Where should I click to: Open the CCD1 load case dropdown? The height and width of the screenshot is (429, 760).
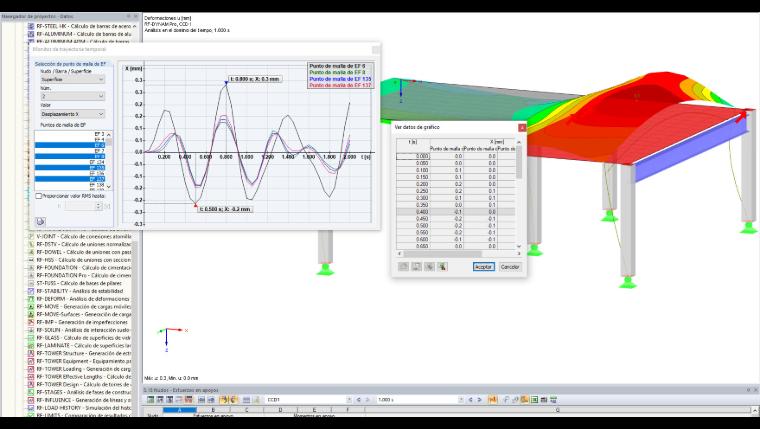pos(309,400)
